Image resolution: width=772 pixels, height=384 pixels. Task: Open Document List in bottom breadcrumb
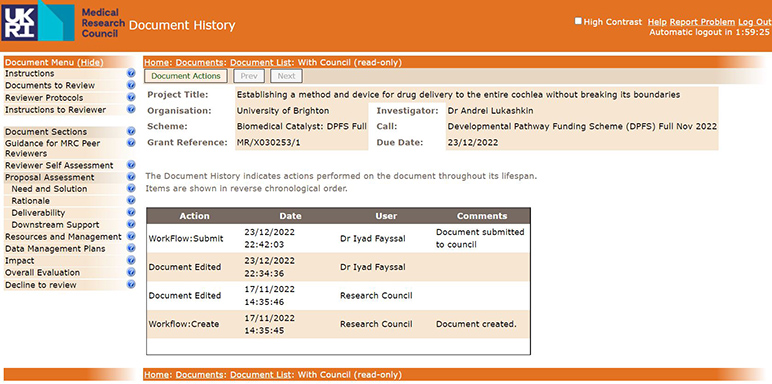click(x=261, y=375)
